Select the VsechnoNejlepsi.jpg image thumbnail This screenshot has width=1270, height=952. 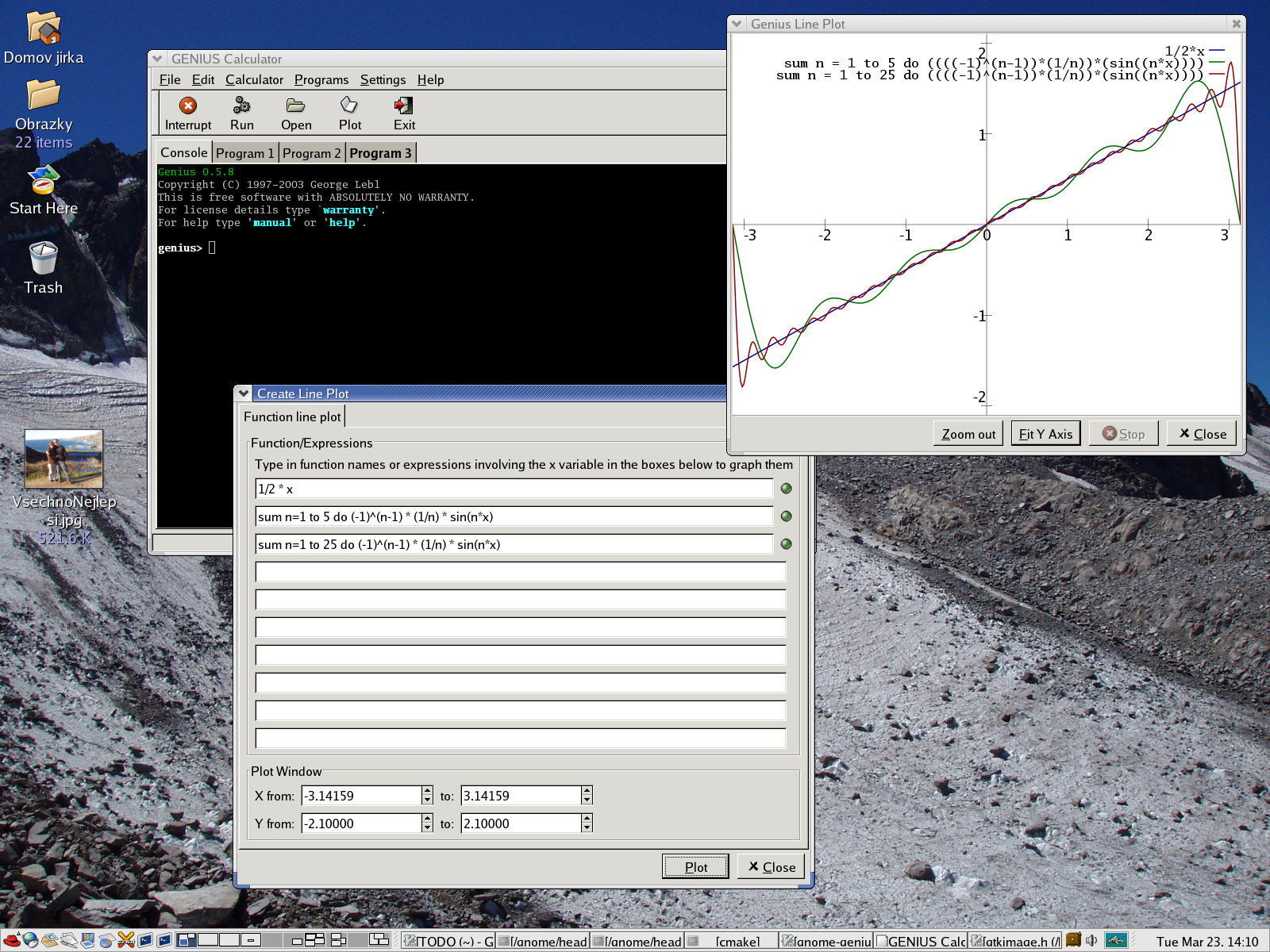tap(63, 459)
